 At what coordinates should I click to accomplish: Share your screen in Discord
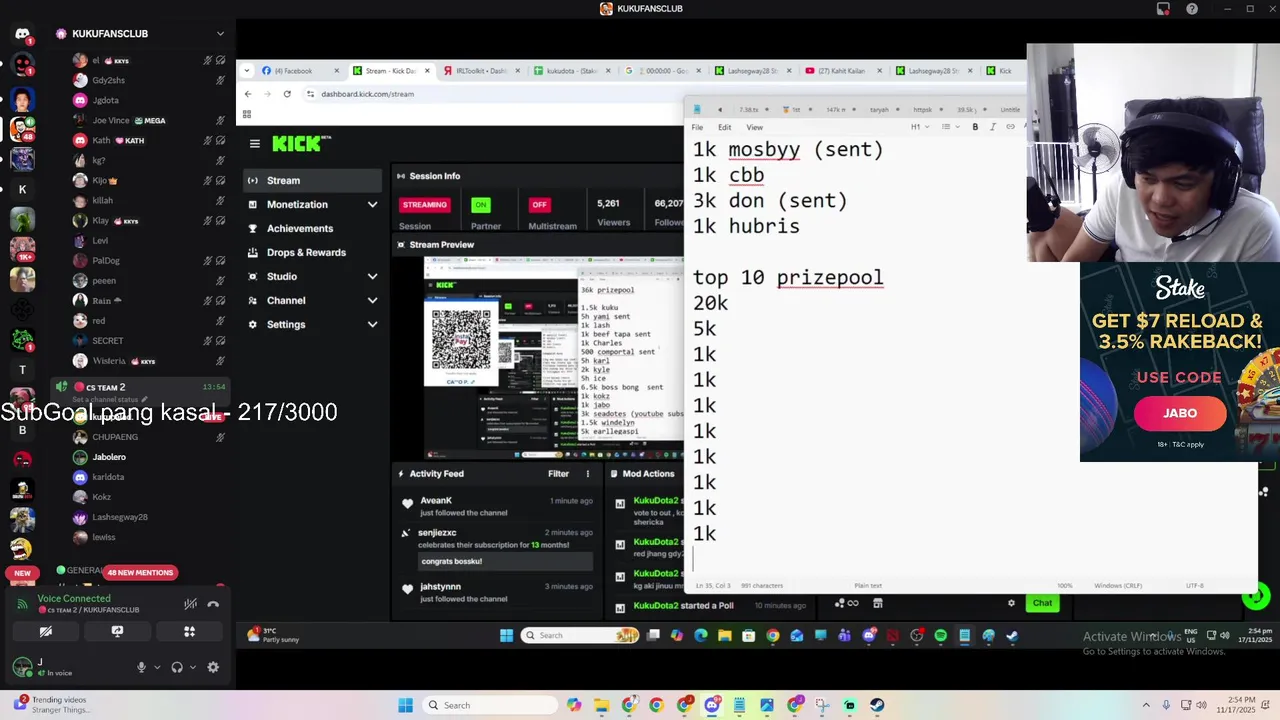click(x=117, y=631)
